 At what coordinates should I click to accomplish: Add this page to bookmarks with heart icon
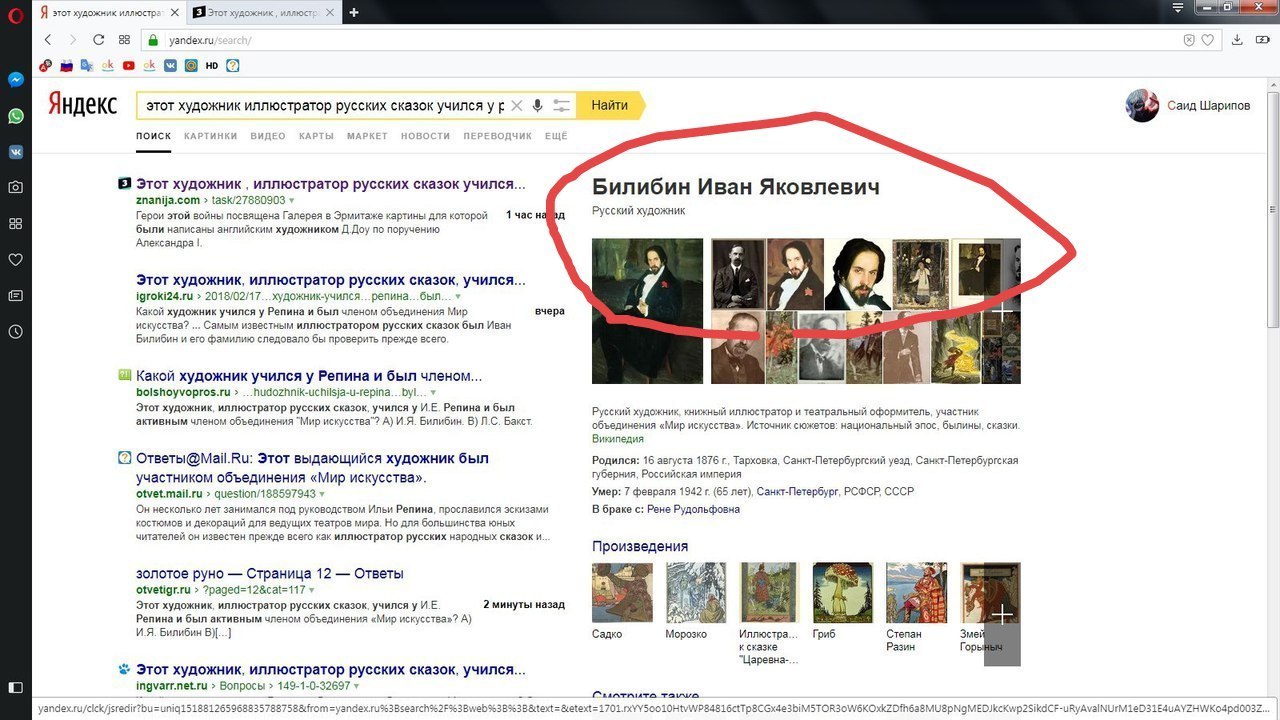[1208, 40]
